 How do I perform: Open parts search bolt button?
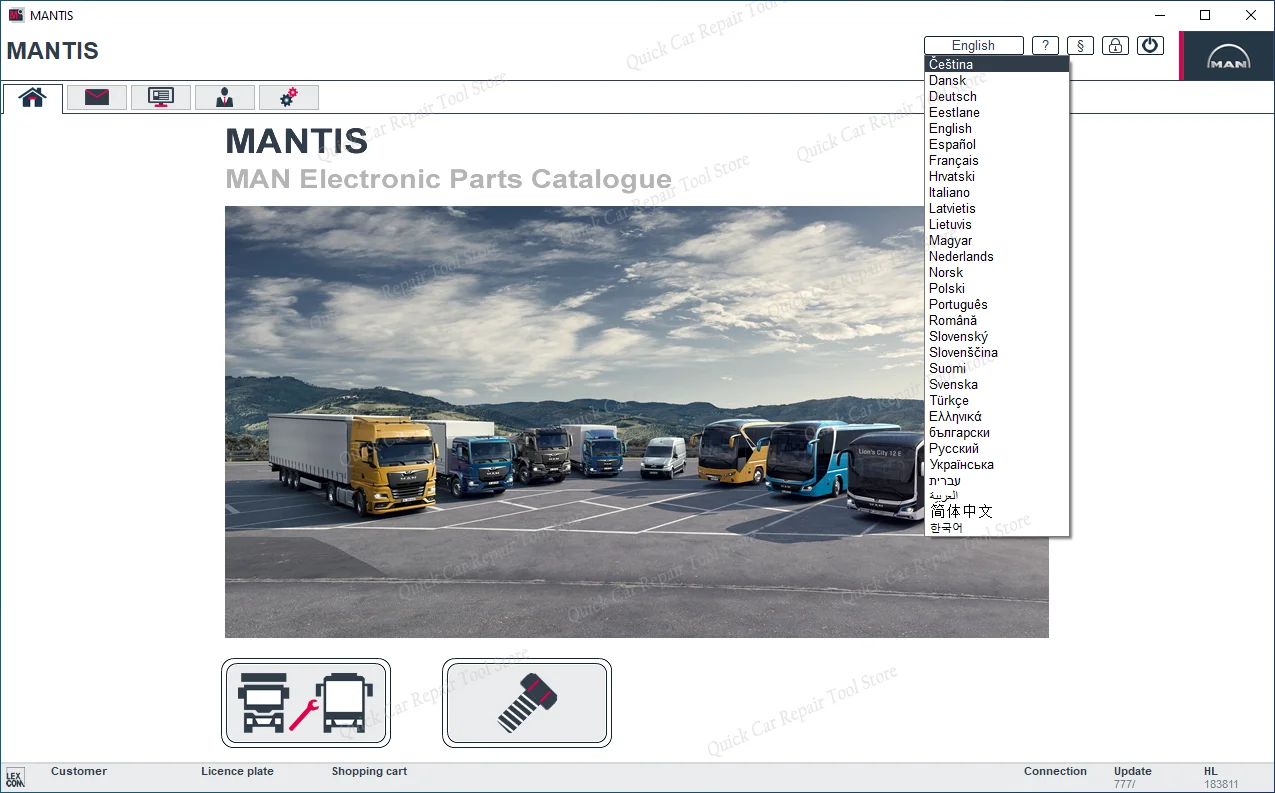(x=527, y=703)
